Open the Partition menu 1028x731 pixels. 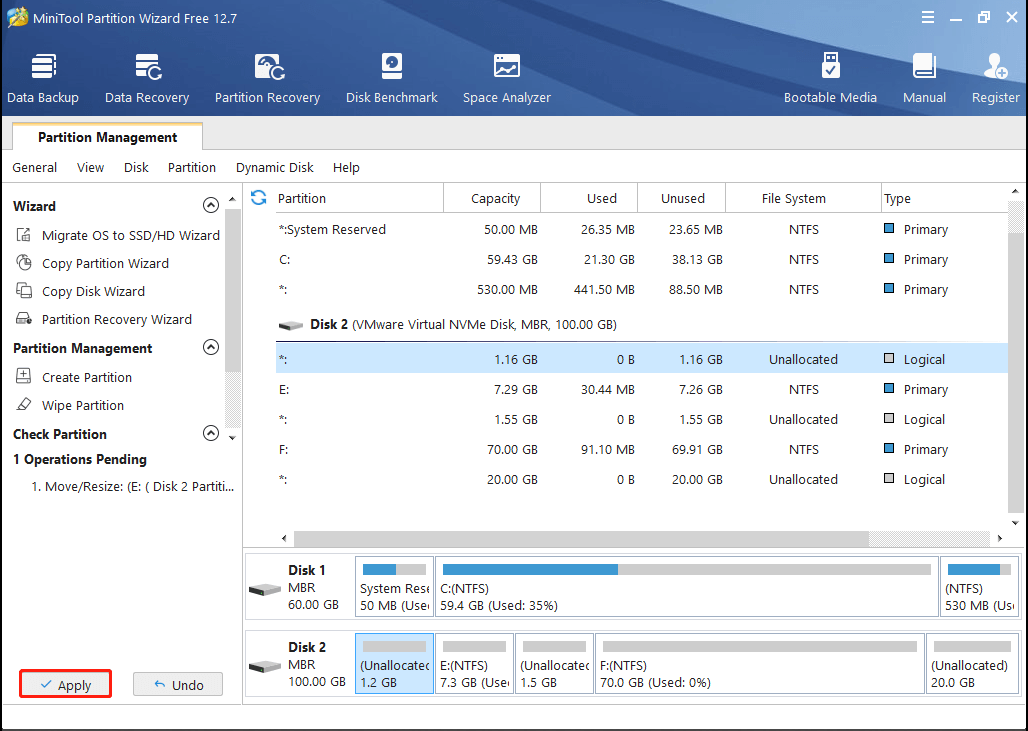[x=191, y=167]
